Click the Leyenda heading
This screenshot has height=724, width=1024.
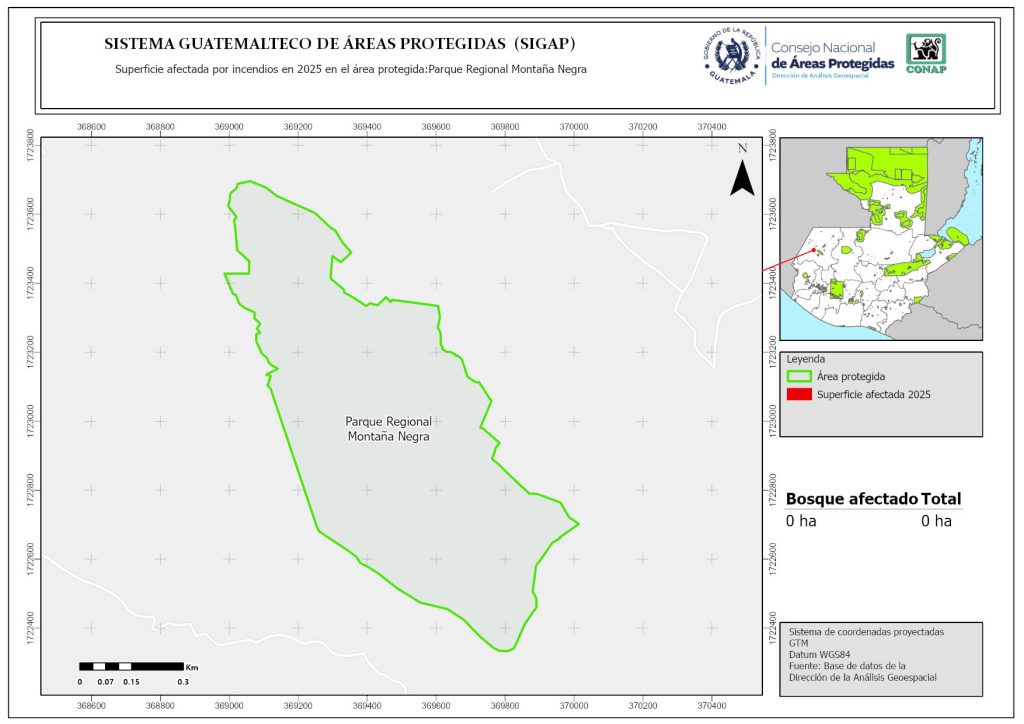tap(806, 359)
